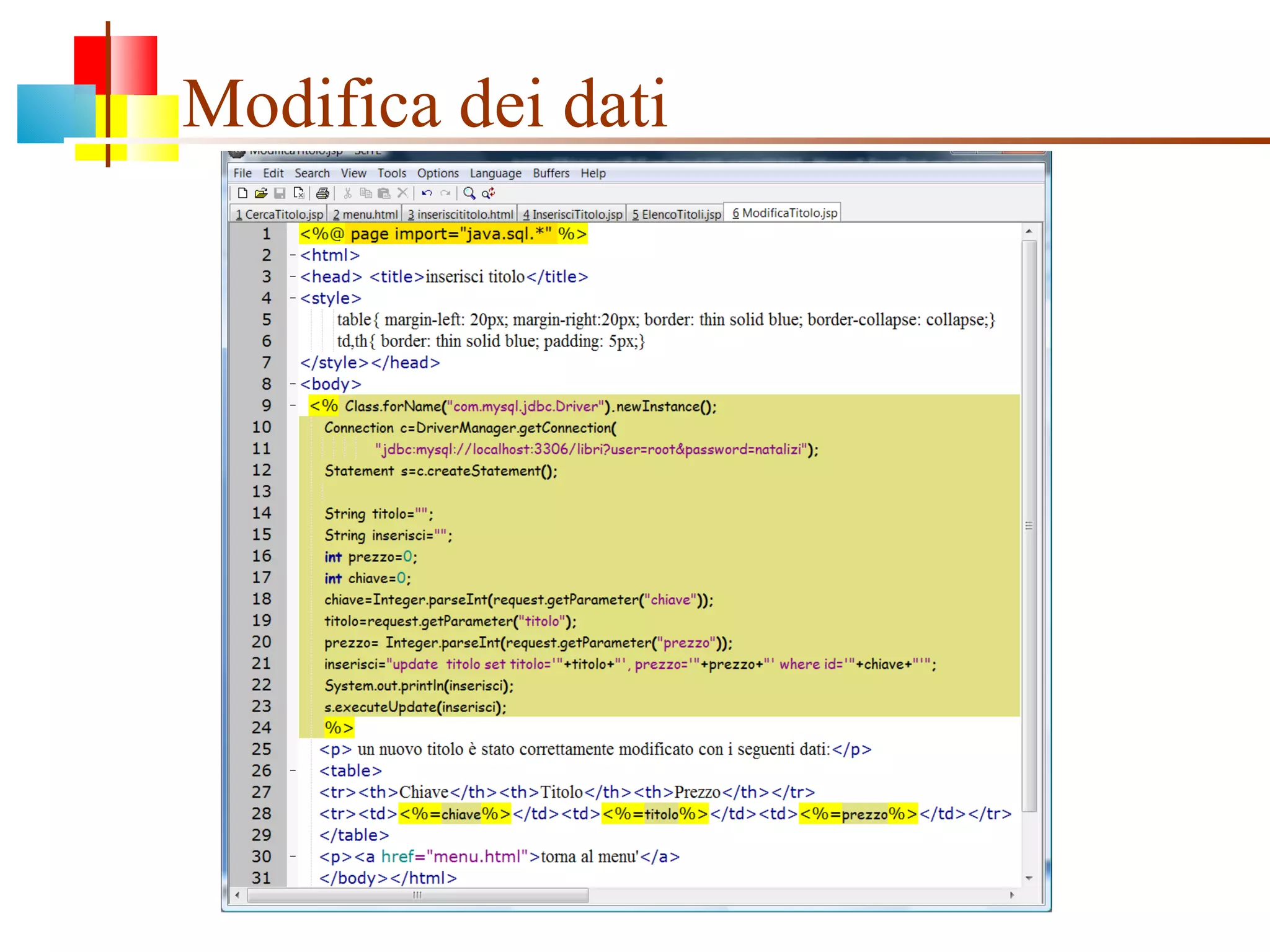Click the horizontal scrollbar left arrow
The image size is (1270, 952).
point(238,895)
